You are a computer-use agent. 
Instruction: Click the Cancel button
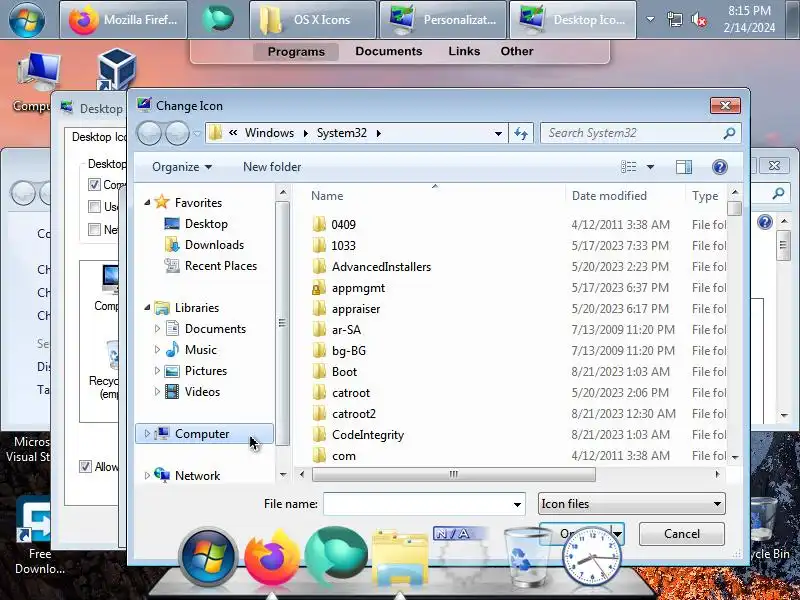coord(682,534)
